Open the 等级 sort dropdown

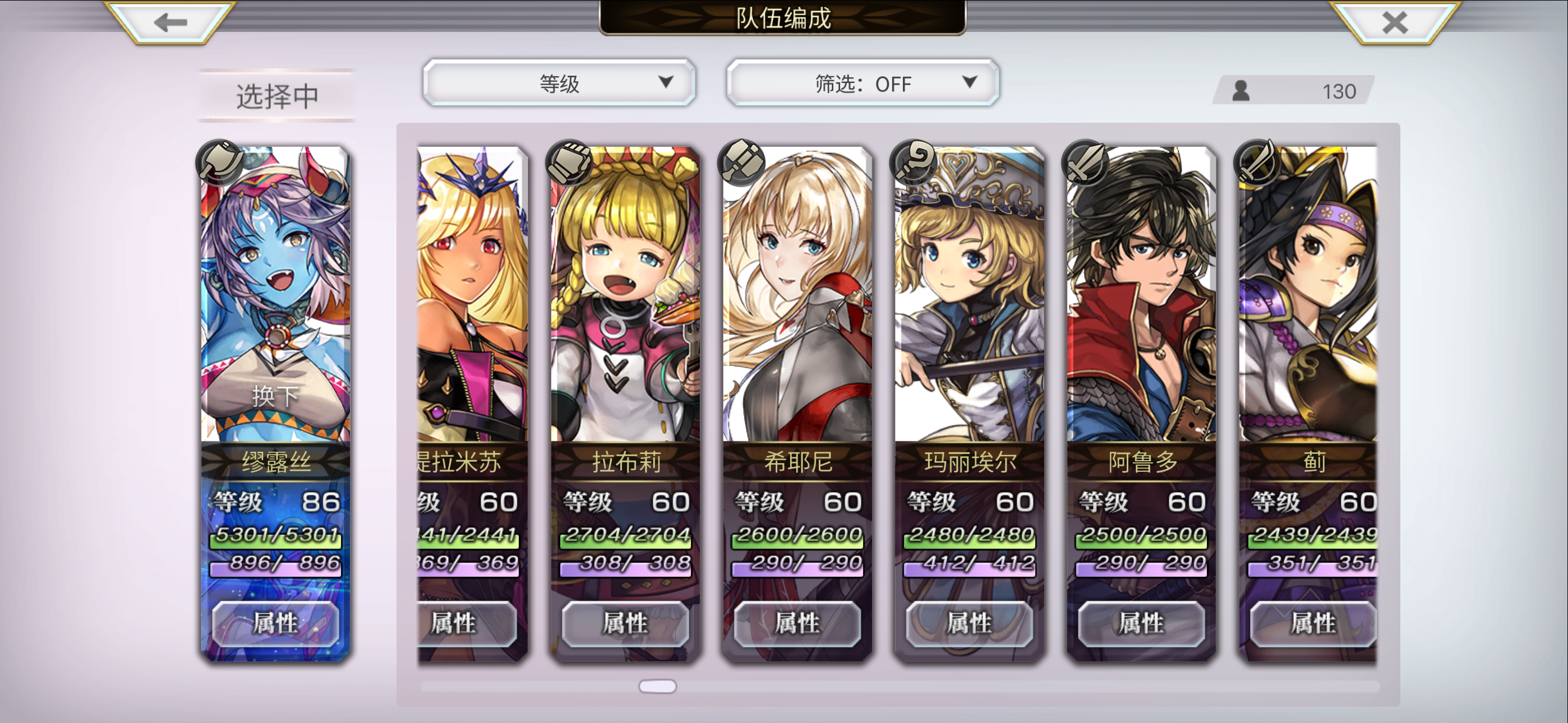559,83
